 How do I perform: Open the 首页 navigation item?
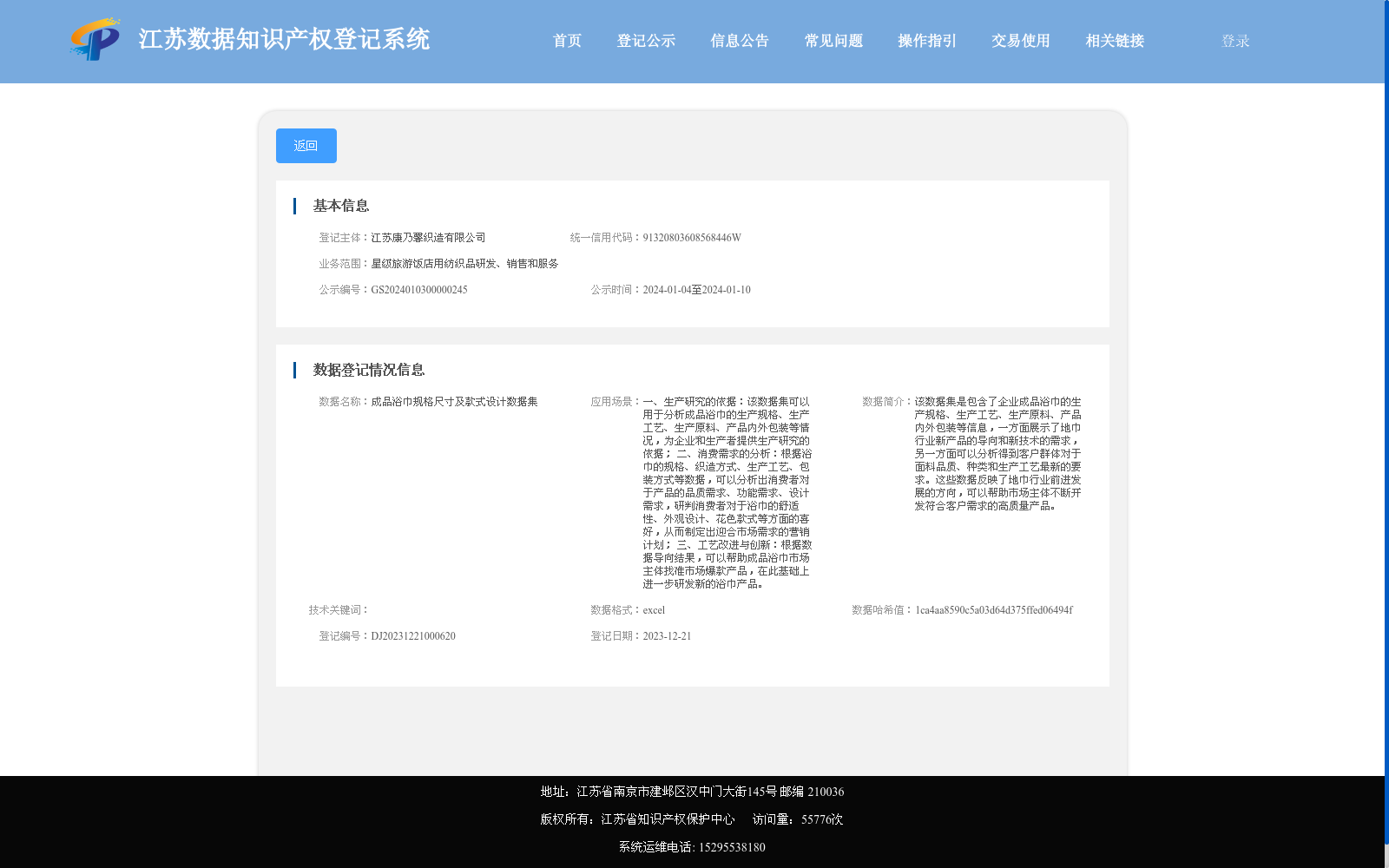[567, 41]
